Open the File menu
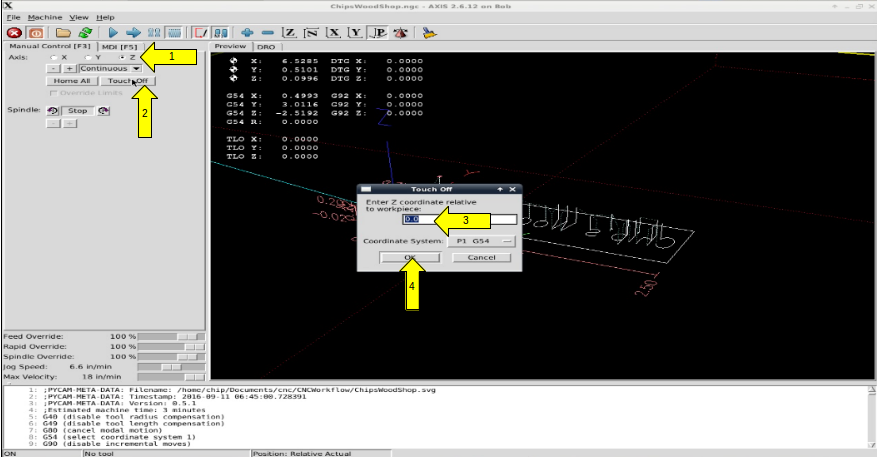877x457 pixels. 13,17
